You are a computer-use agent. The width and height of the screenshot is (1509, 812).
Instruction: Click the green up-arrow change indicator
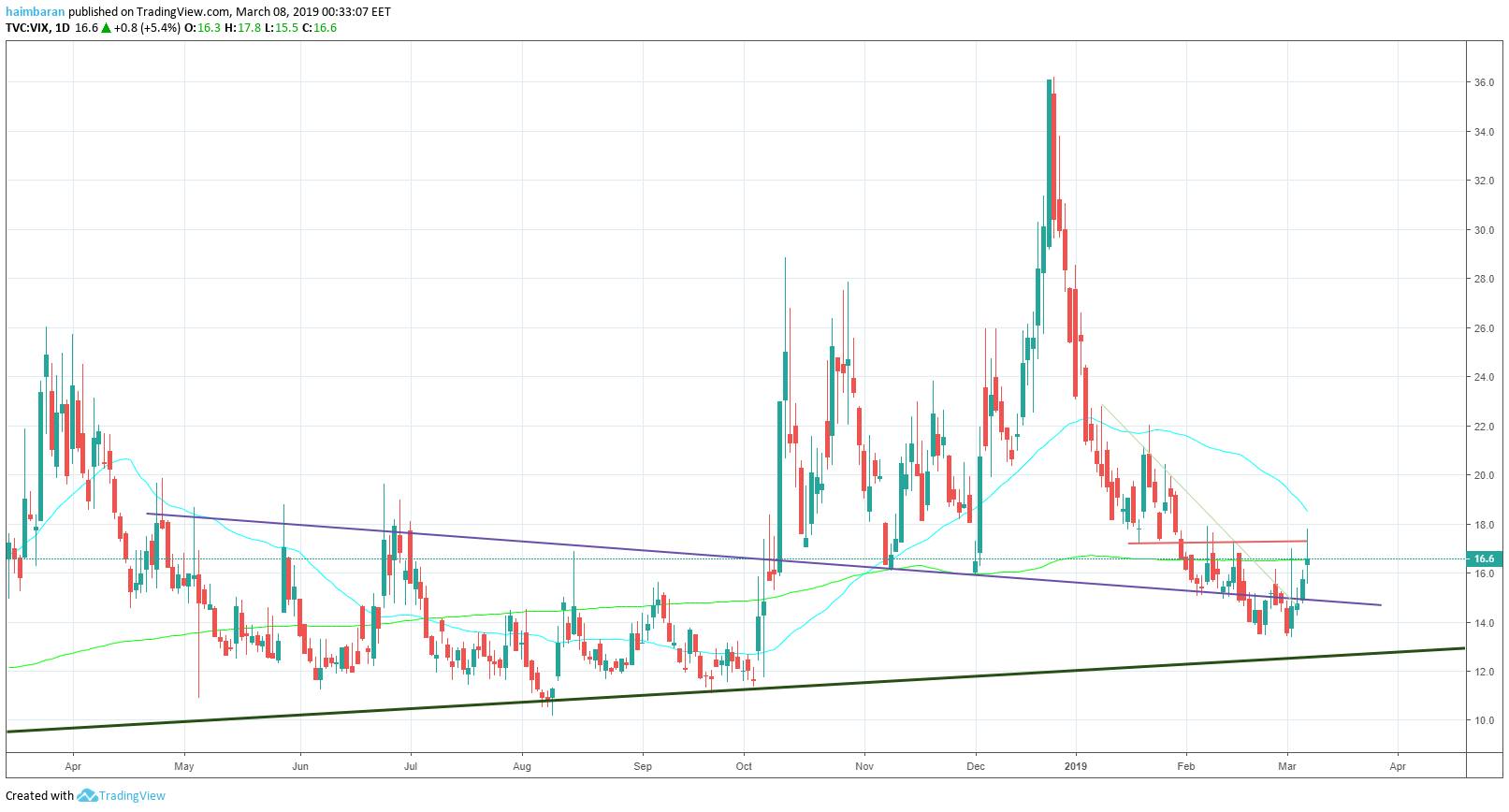click(x=106, y=28)
